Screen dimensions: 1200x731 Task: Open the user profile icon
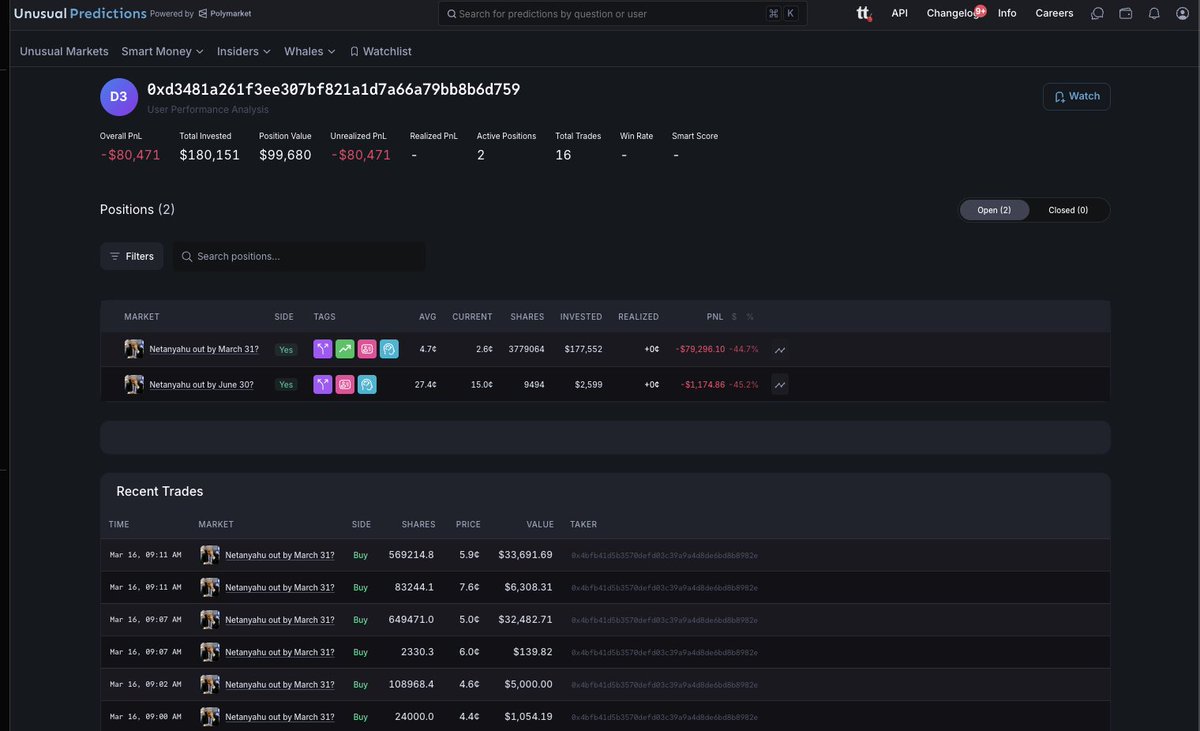coord(1182,13)
